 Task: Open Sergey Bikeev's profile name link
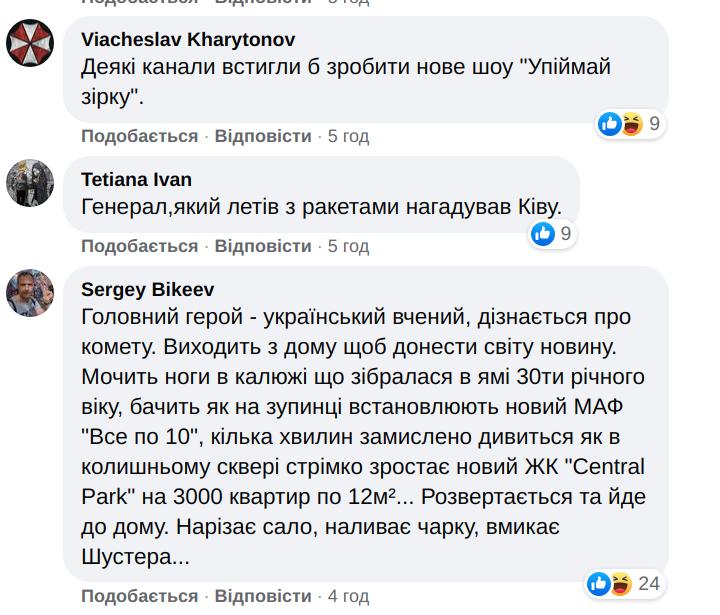pos(148,289)
